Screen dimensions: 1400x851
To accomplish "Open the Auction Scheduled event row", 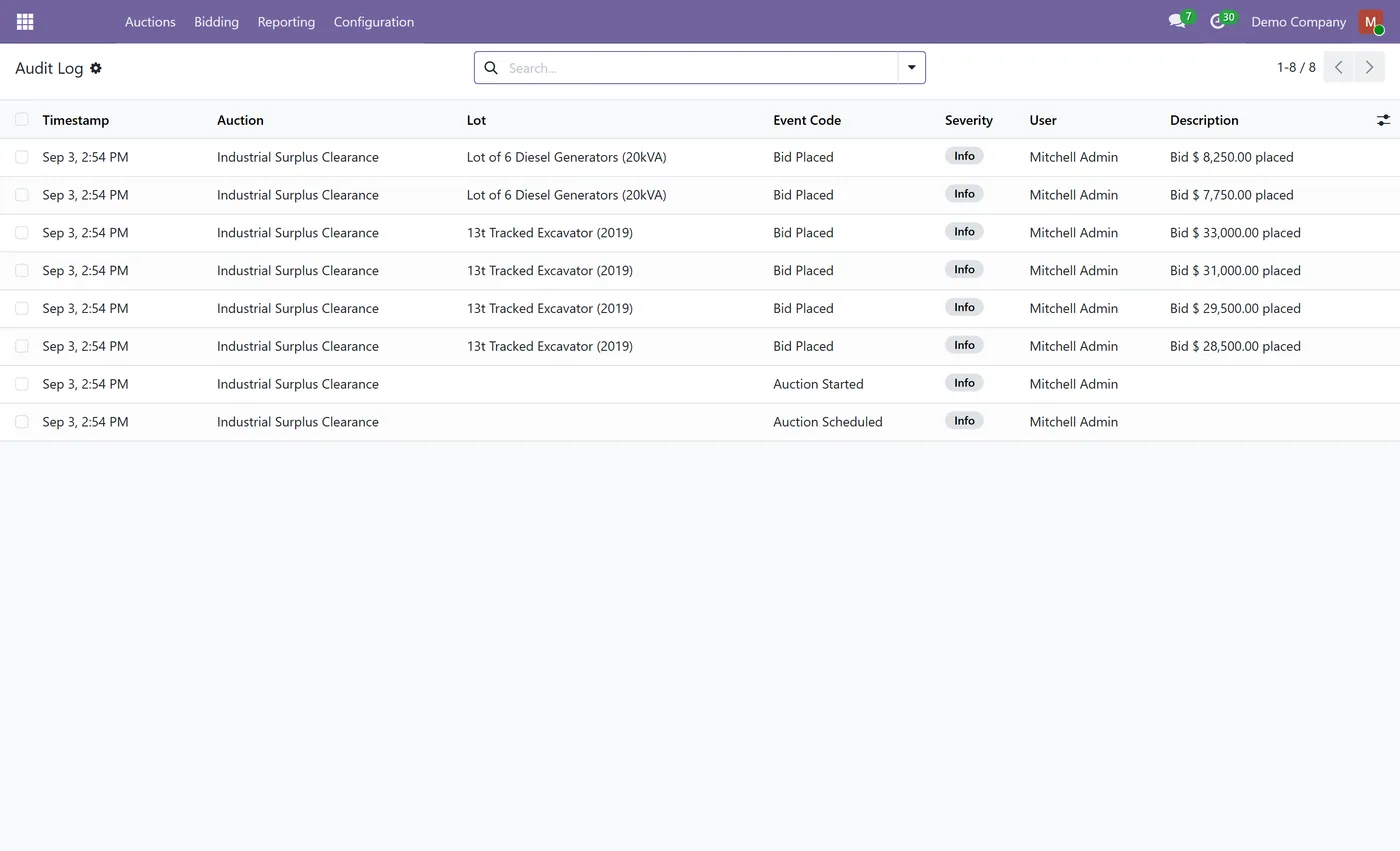I will tap(700, 422).
